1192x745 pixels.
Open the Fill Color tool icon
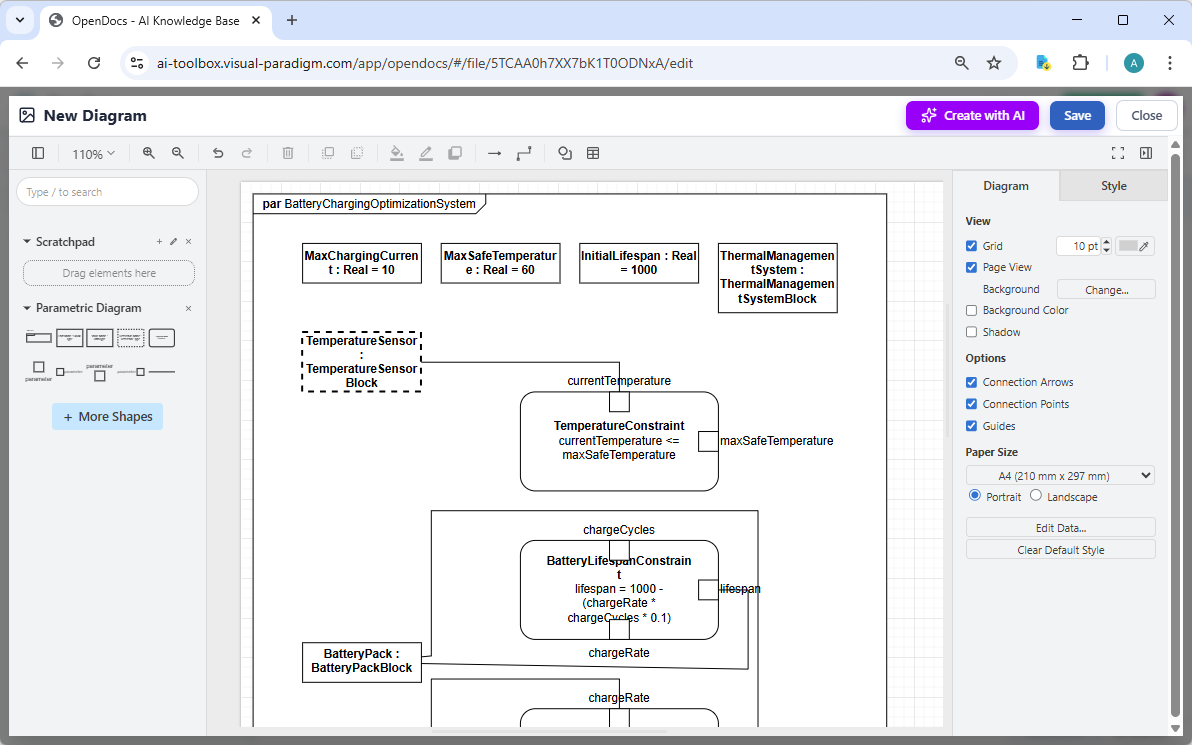[396, 153]
